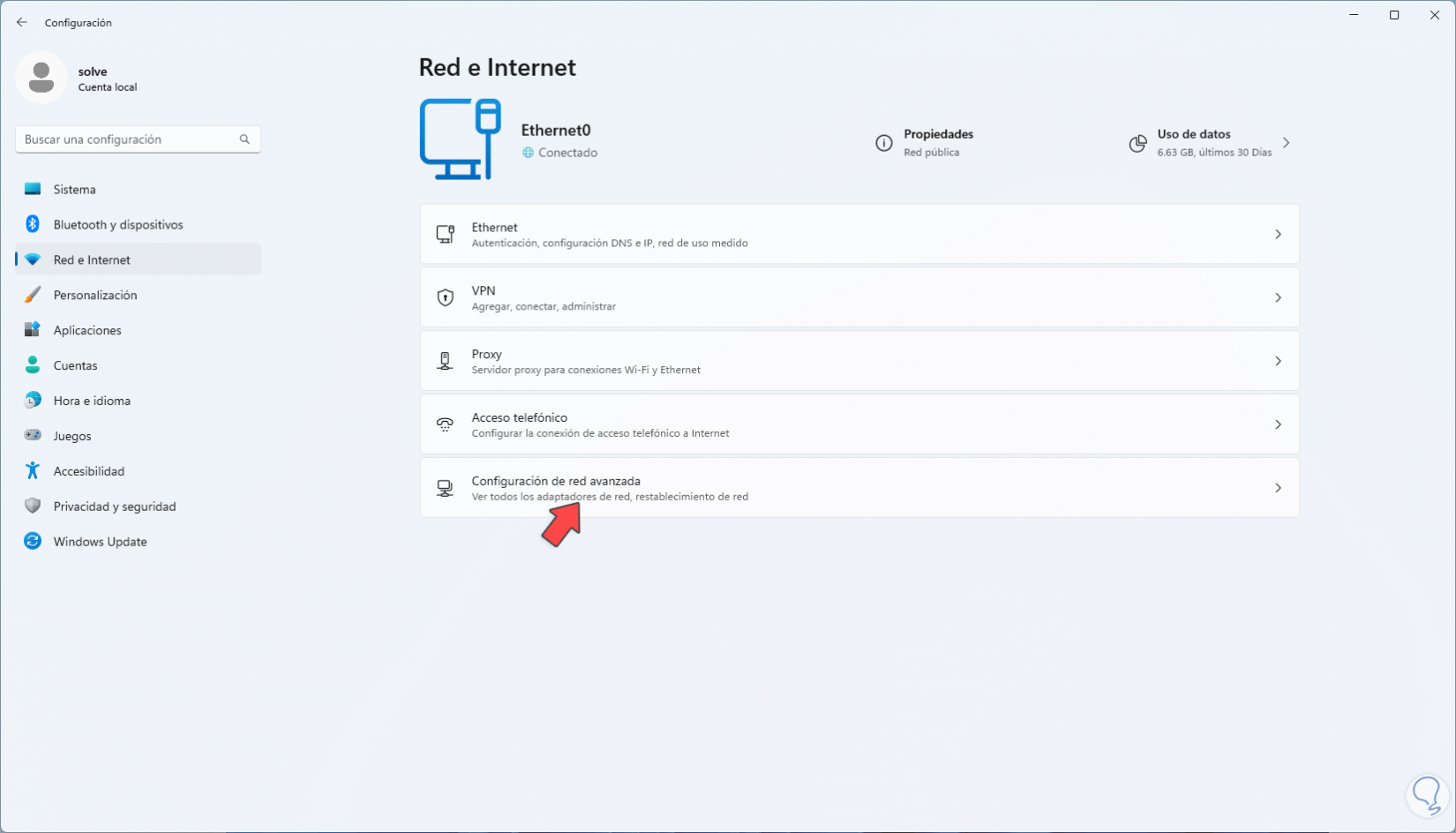Open Proxy server settings row
The width and height of the screenshot is (1456, 833).
(x=859, y=361)
